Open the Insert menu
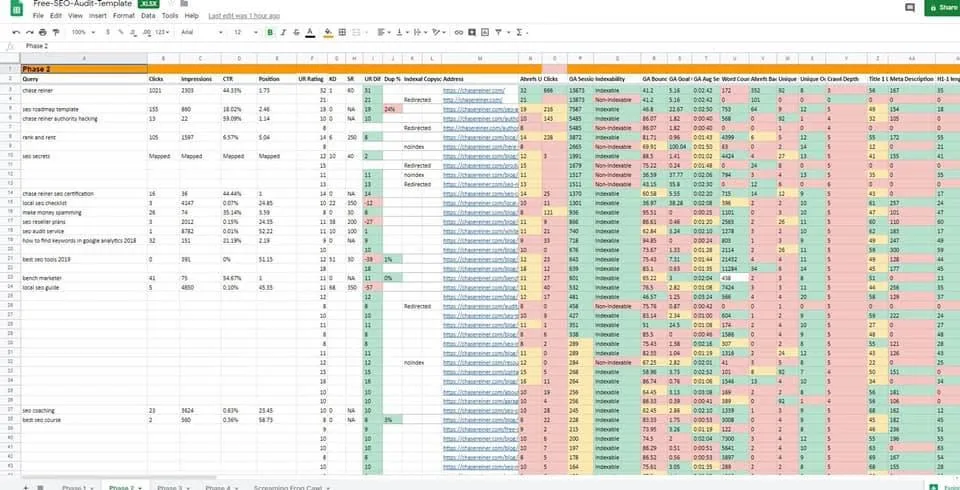960x490 pixels. click(98, 15)
